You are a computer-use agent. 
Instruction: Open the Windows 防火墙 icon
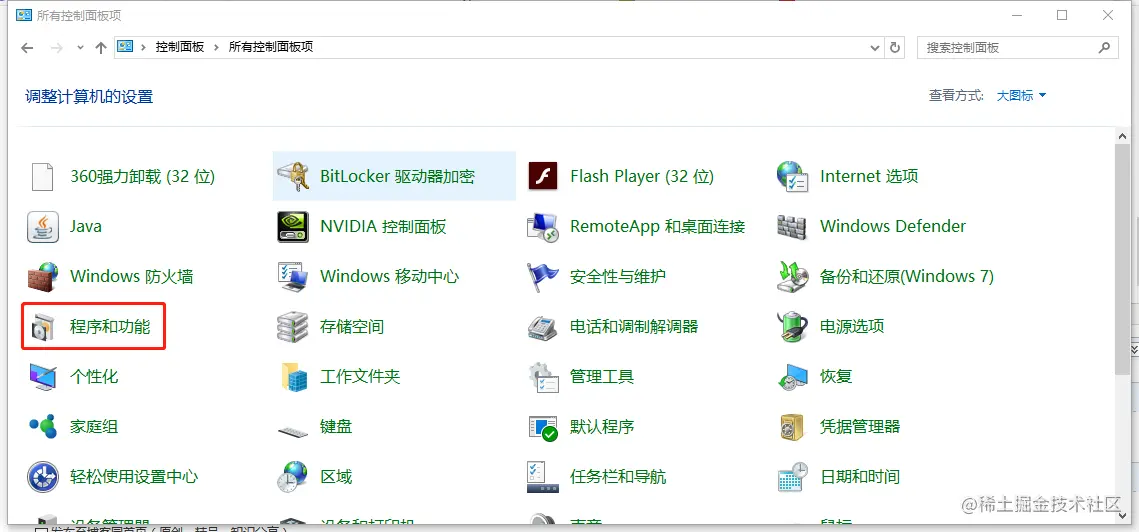(42, 277)
